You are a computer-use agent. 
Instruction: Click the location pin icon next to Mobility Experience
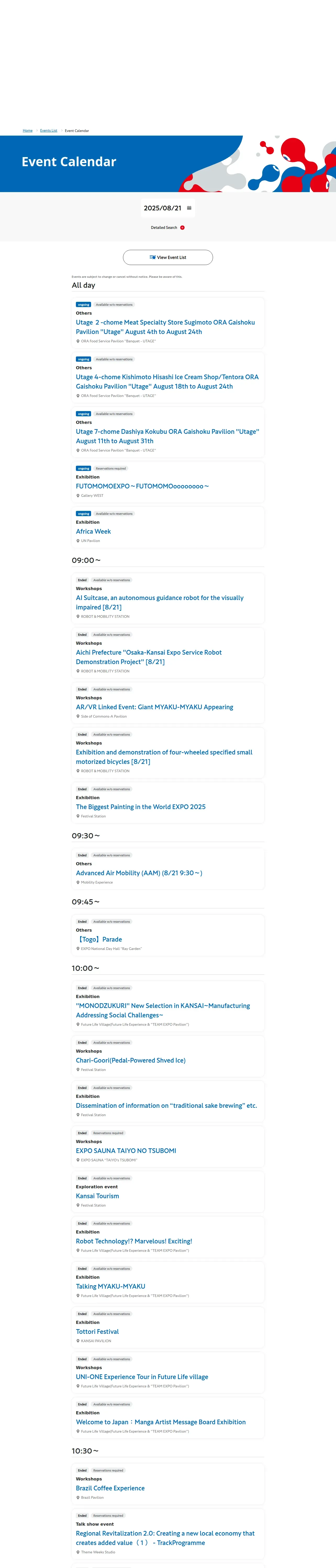point(78,882)
